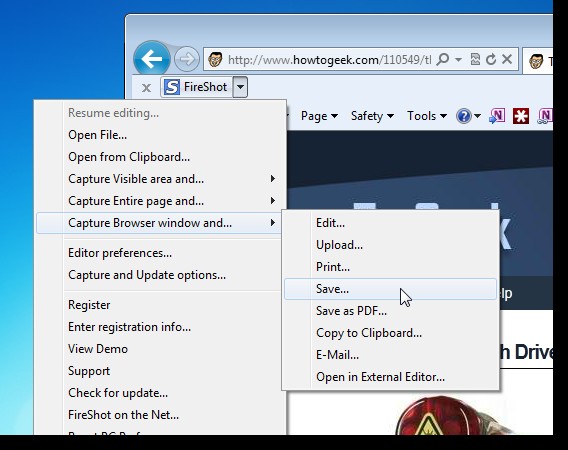Open the FireShot dropdown arrow
Viewport: 568px width, 450px height.
[240, 87]
